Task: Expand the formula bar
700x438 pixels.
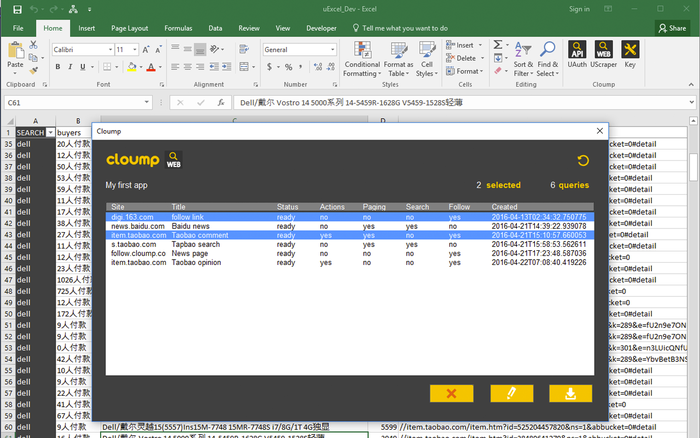Action: pyautogui.click(x=692, y=102)
